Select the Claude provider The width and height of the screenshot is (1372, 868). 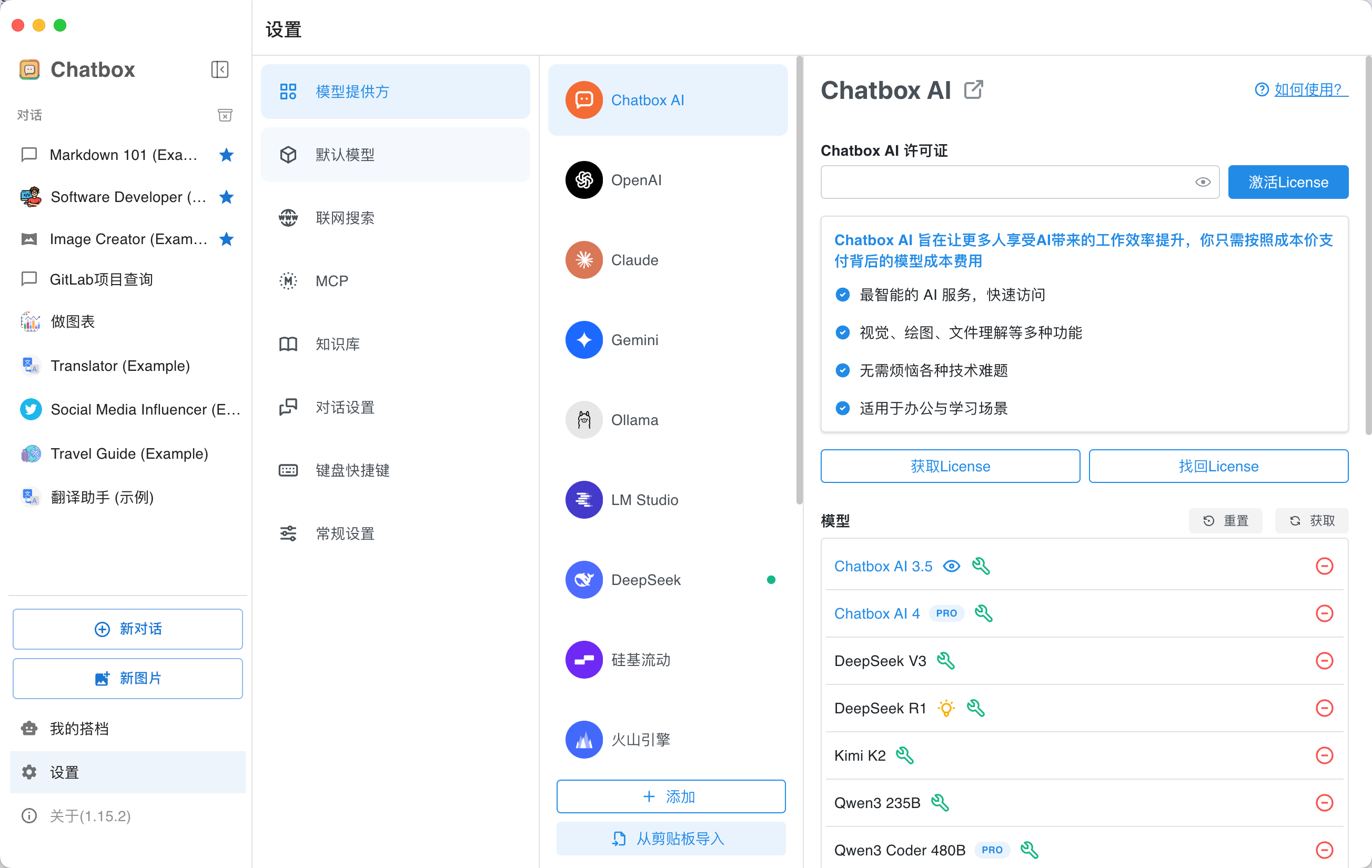pyautogui.click(x=667, y=260)
